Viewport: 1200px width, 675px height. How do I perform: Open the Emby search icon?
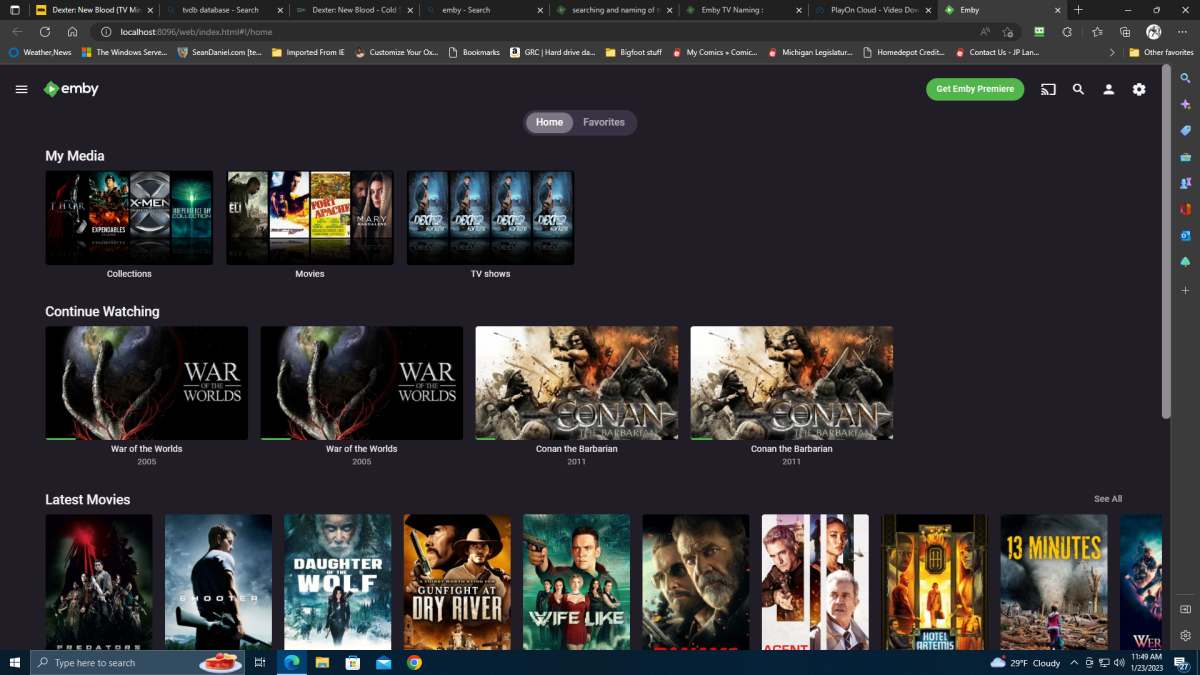[x=1078, y=89]
